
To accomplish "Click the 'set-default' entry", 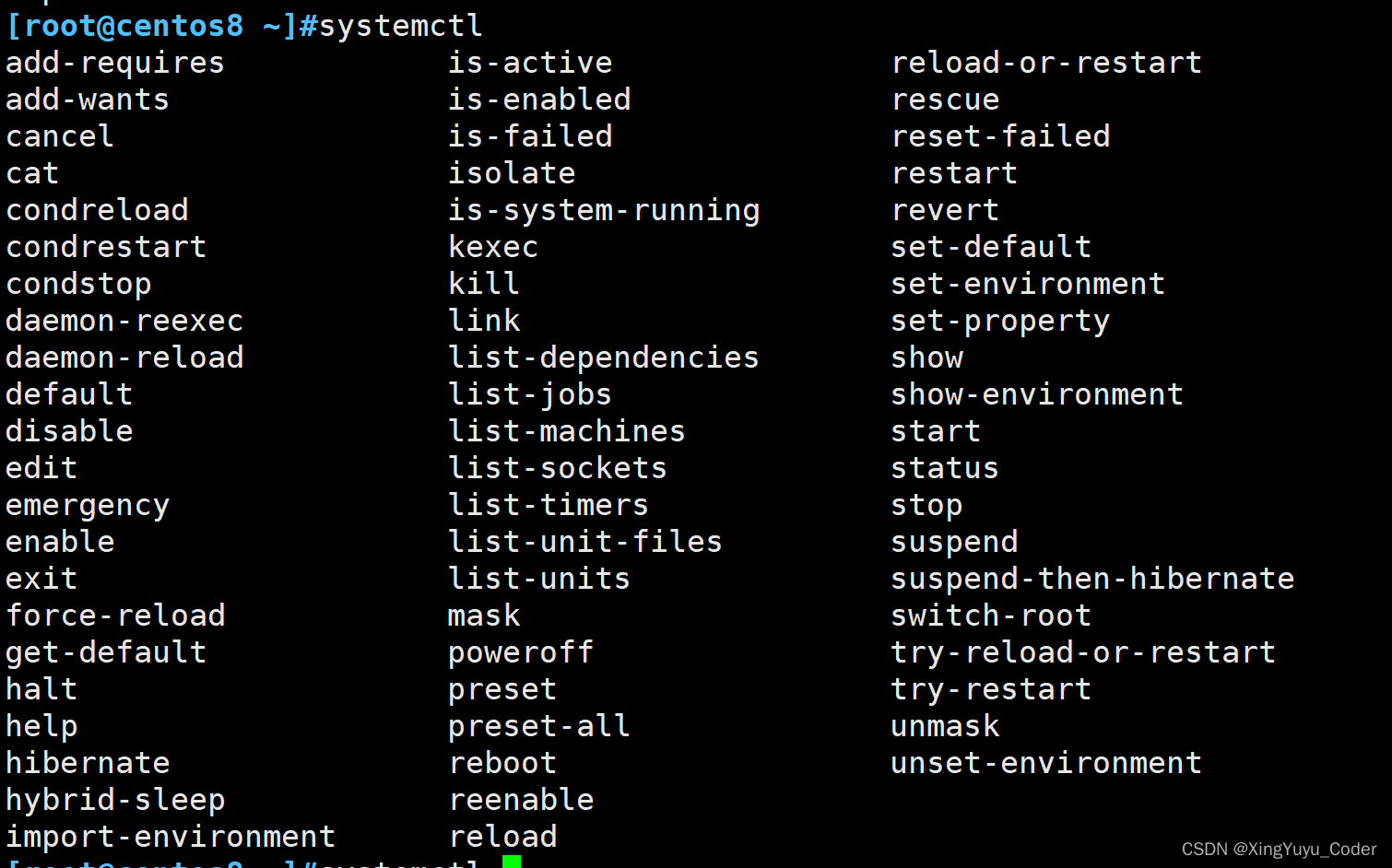I will [x=991, y=247].
